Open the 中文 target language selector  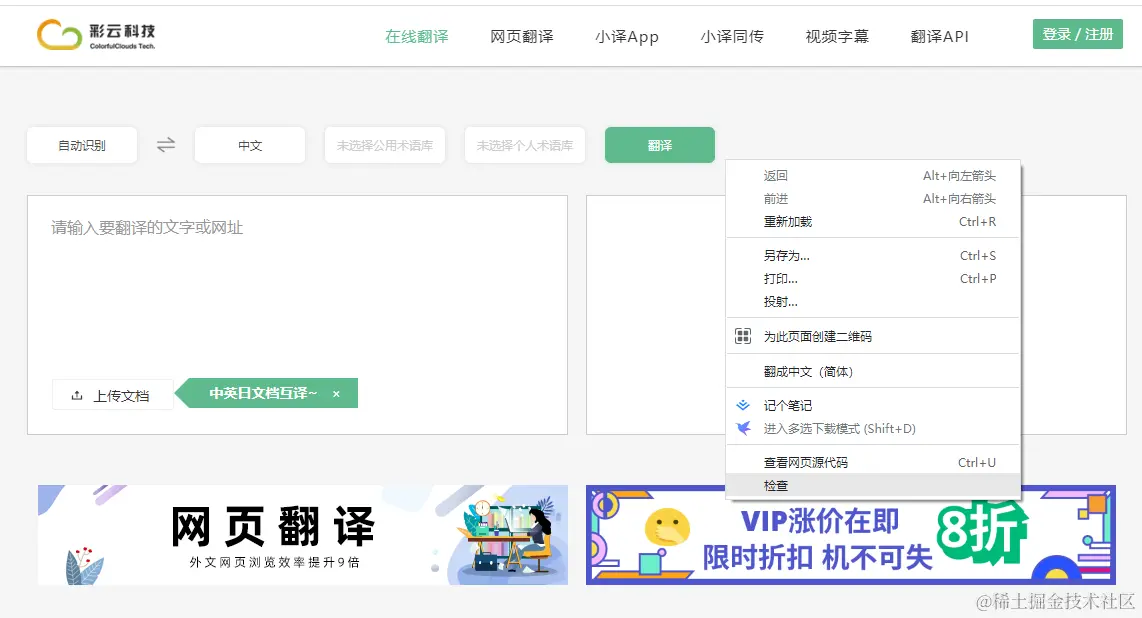pos(249,145)
